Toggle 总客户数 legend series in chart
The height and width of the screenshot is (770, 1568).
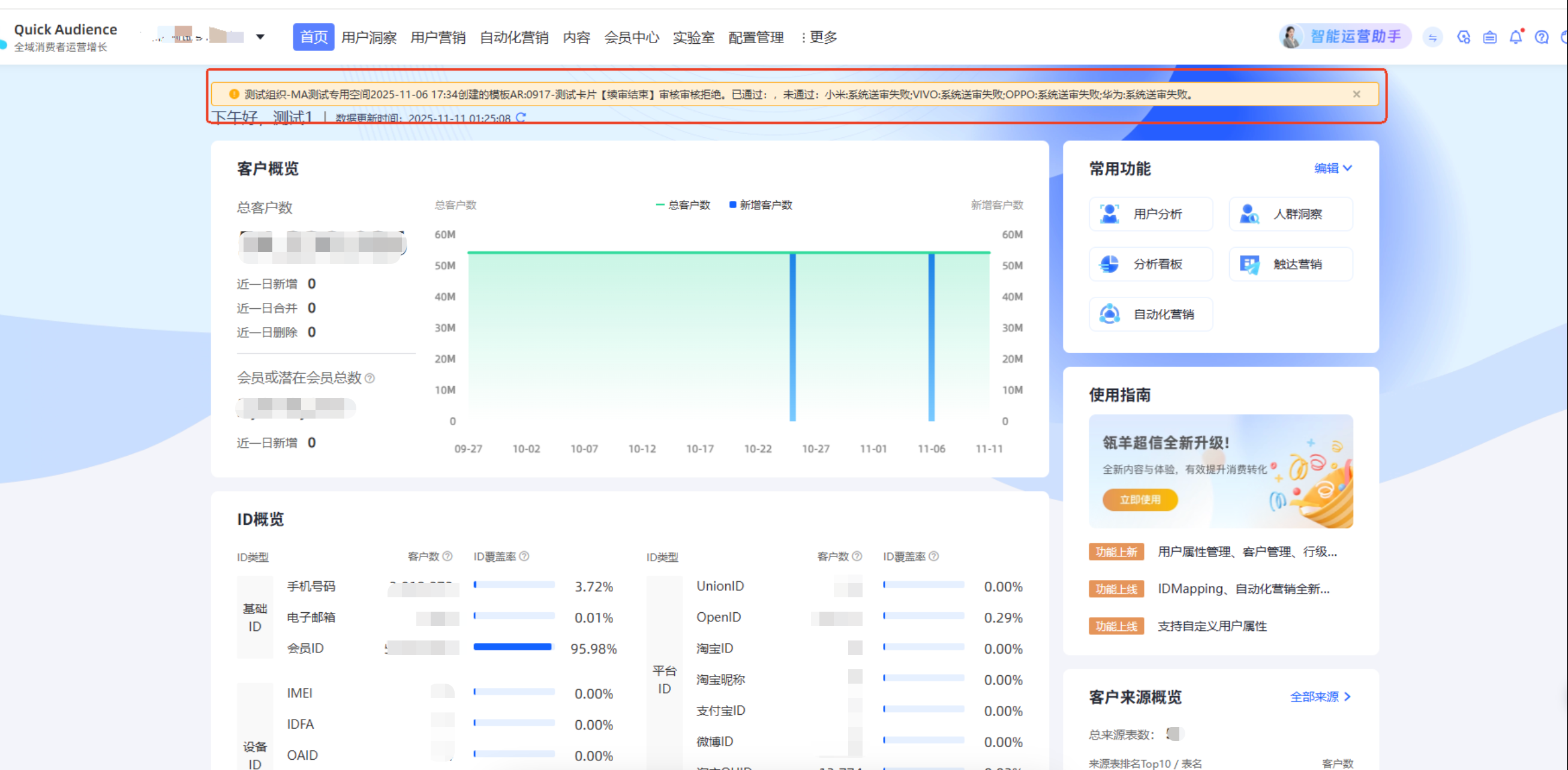683,205
